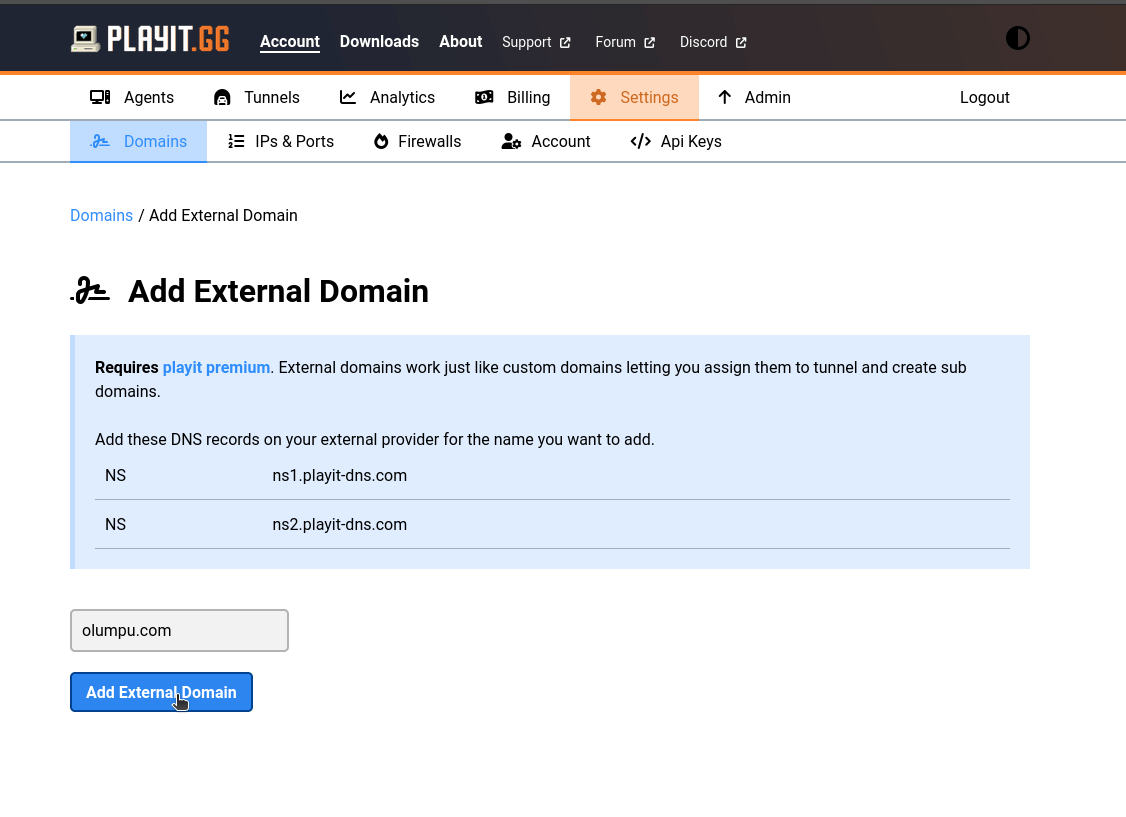Viewport: 1126px width, 817px height.
Task: Open Api Keys via the code icon
Action: [x=640, y=141]
